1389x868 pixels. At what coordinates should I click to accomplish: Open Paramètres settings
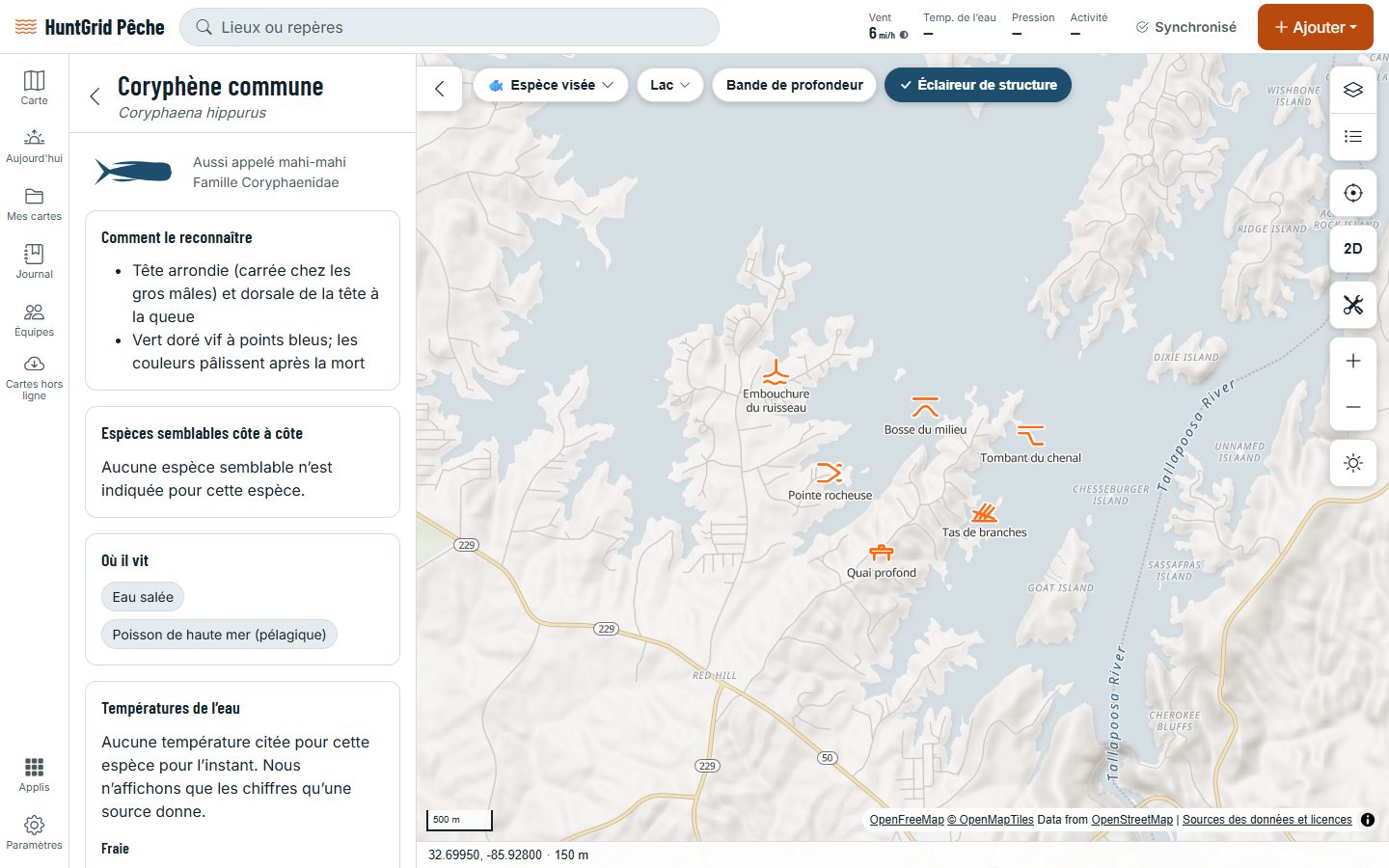(34, 832)
